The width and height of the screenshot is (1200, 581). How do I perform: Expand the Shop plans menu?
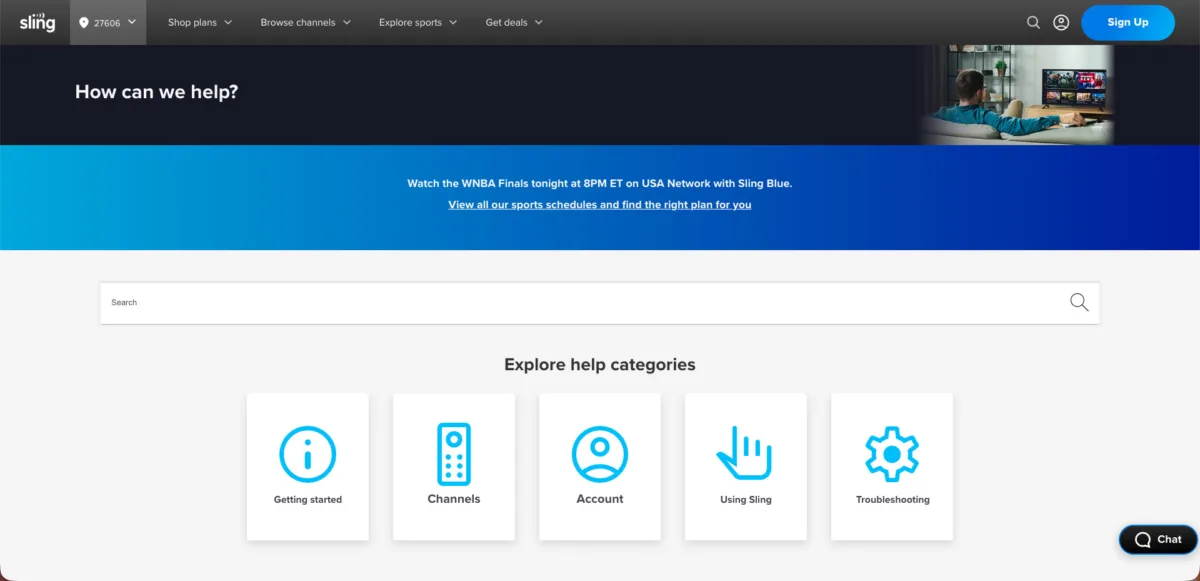point(200,22)
